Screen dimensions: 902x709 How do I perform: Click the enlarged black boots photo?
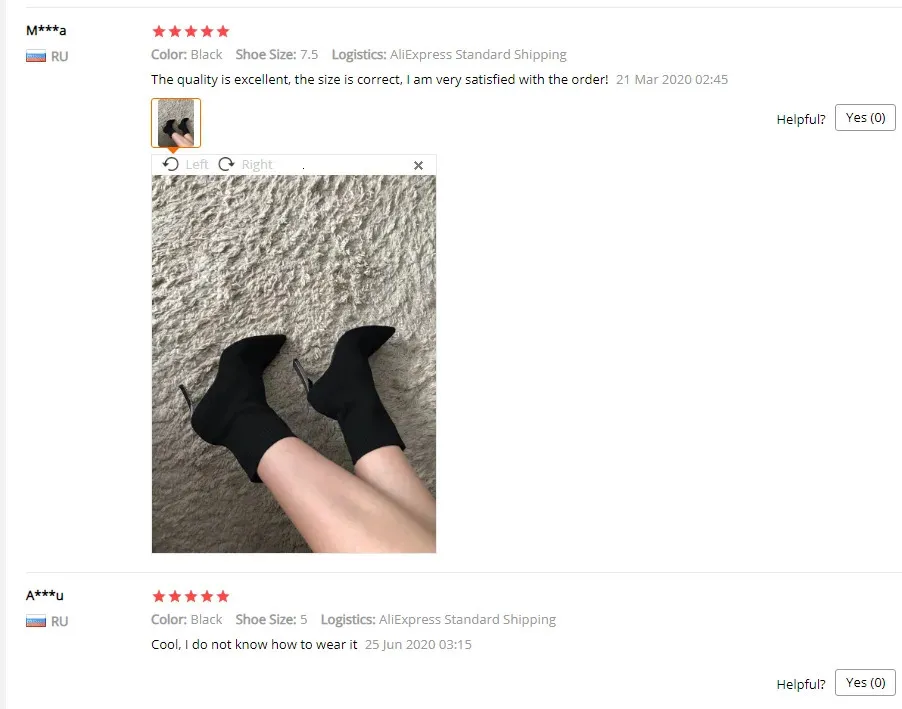click(x=294, y=364)
